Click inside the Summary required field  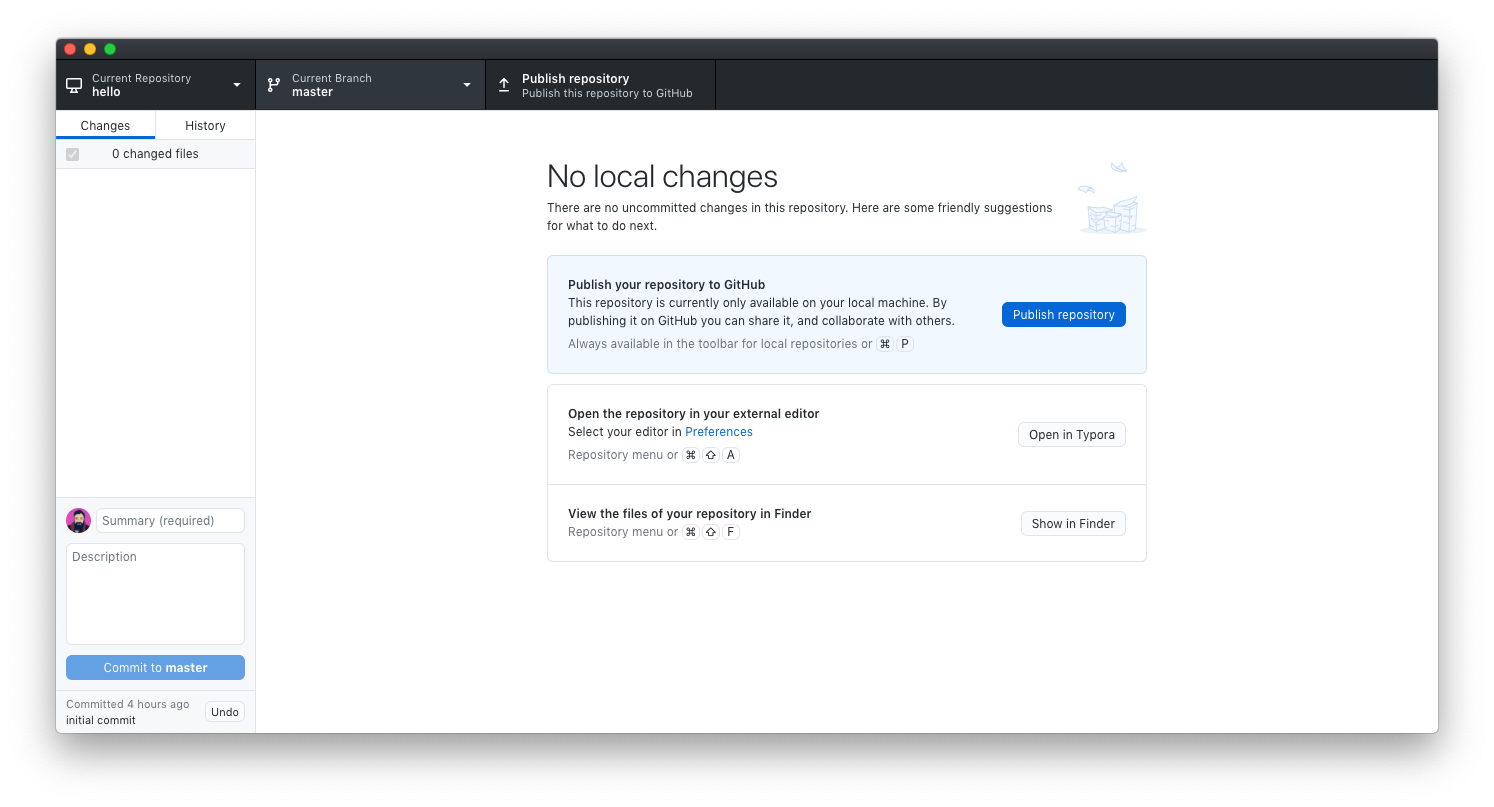(x=169, y=520)
